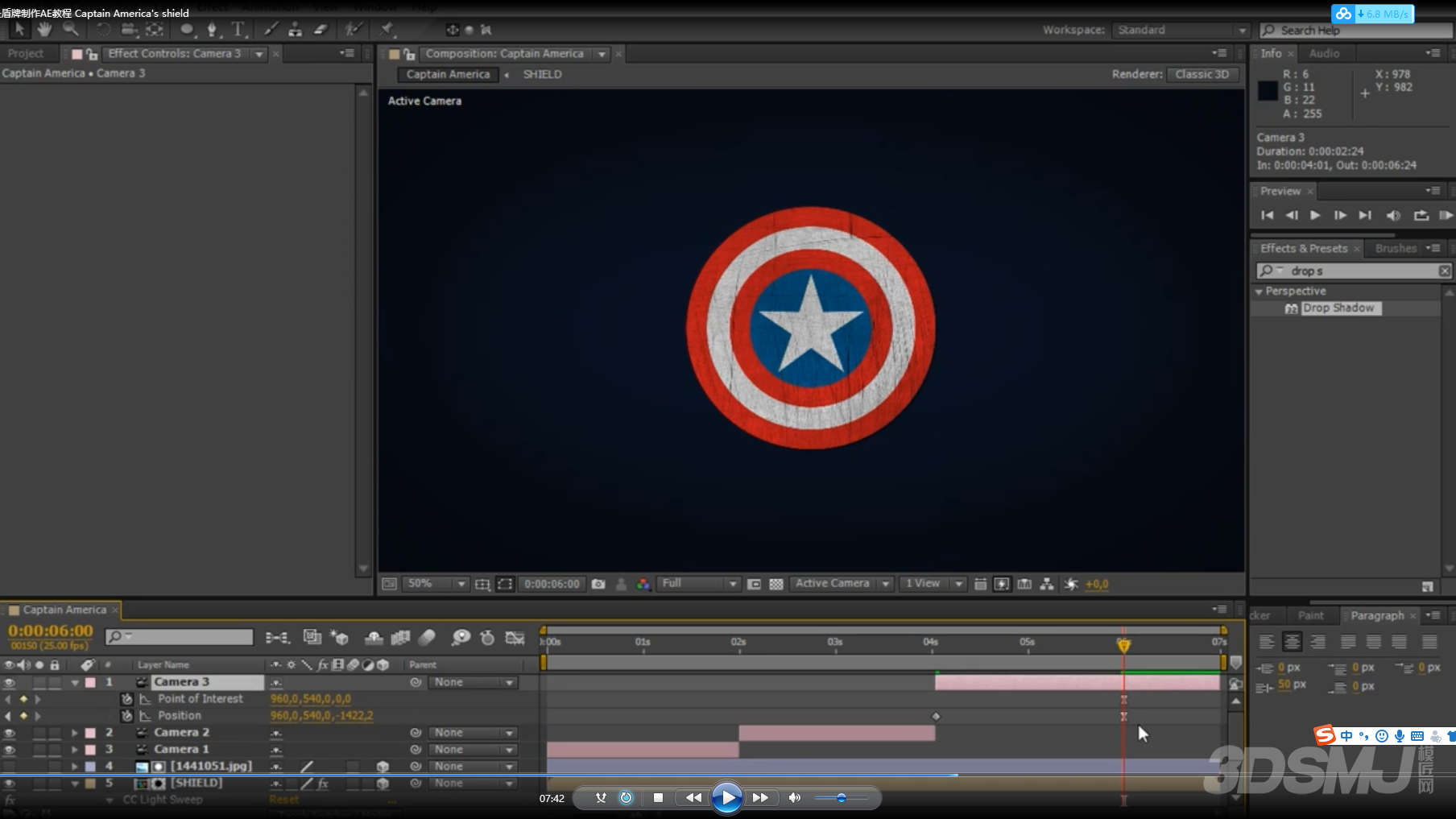The width and height of the screenshot is (1456, 819).
Task: Open Brainstorm lightbulb icon
Action: pos(461,638)
